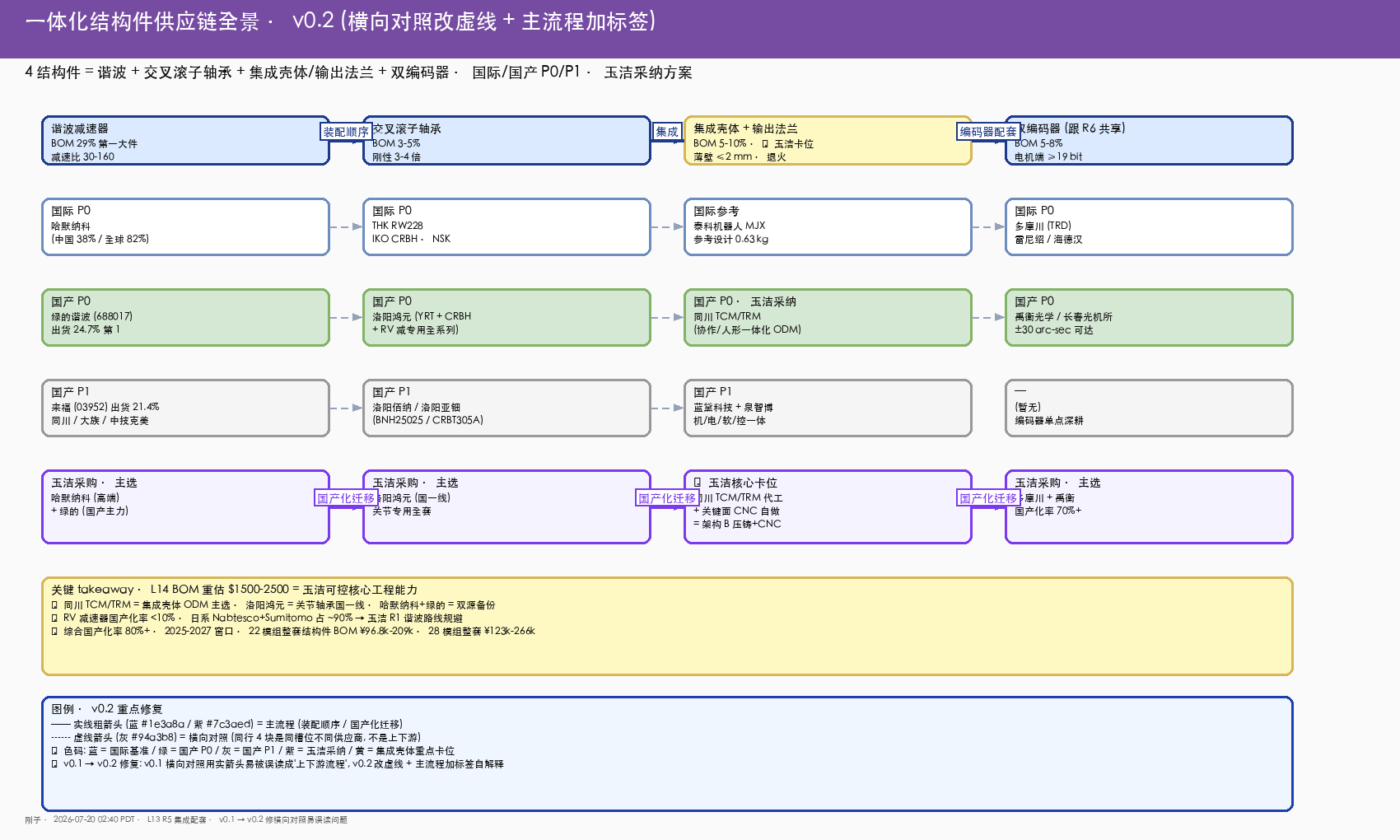This screenshot has height=840, width=1400.
Task: Click BOM 29% 第一大件 text
Action: coord(95,143)
